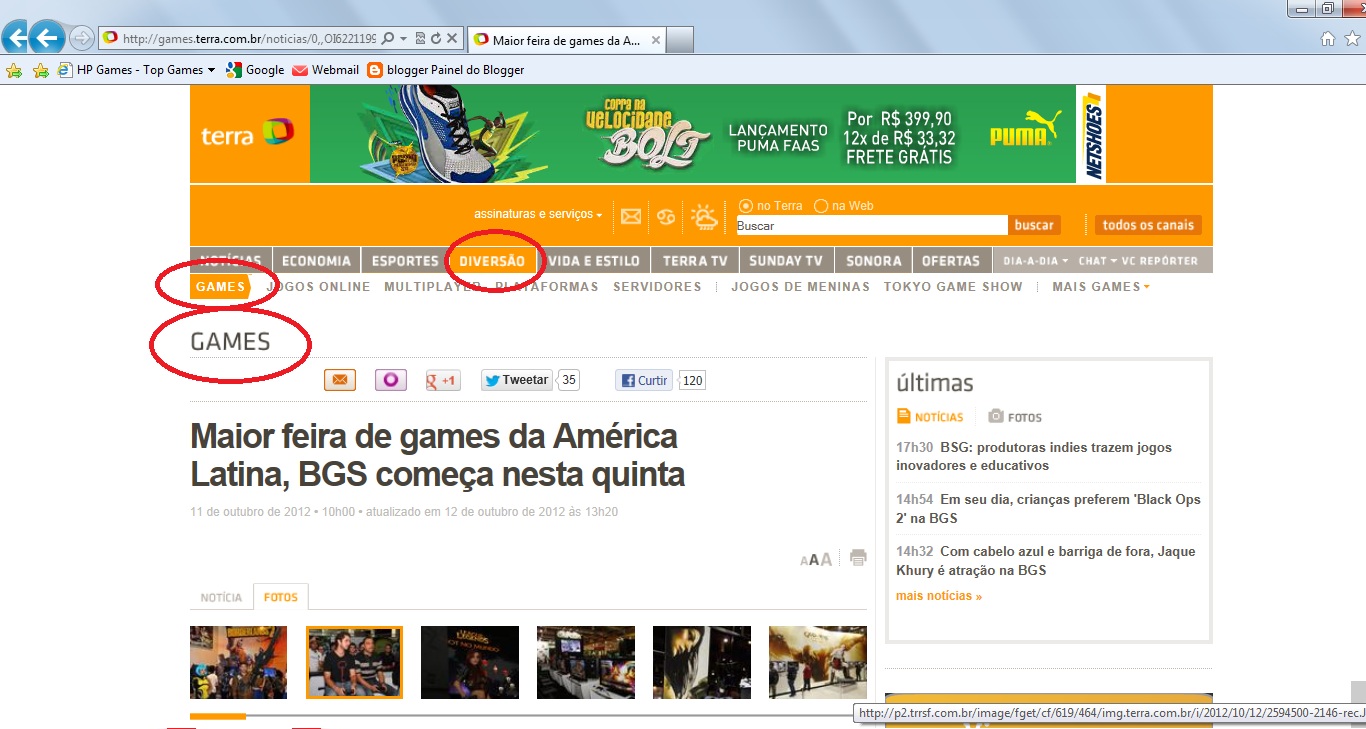Open the Ofertas channel tab
1366x729 pixels.
tap(951, 261)
